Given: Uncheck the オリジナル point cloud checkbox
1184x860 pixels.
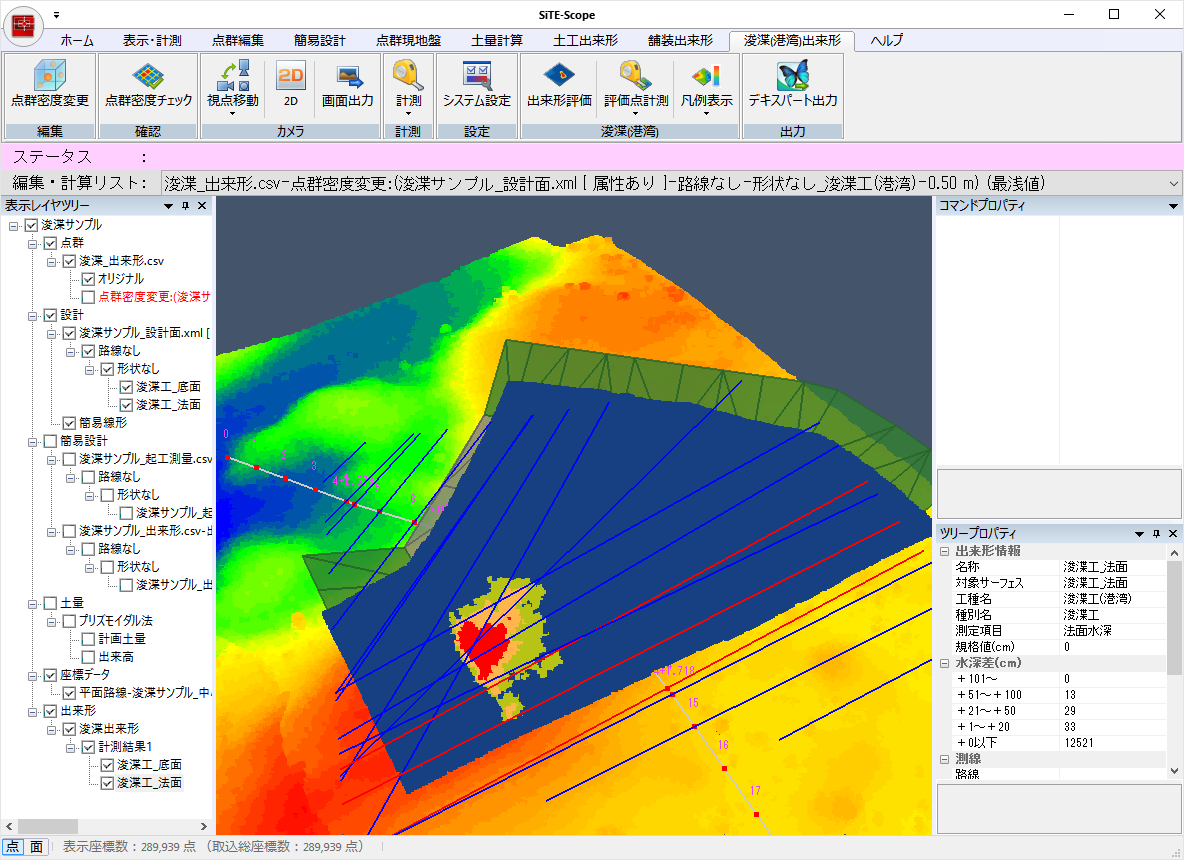Looking at the screenshot, I should 88,279.
